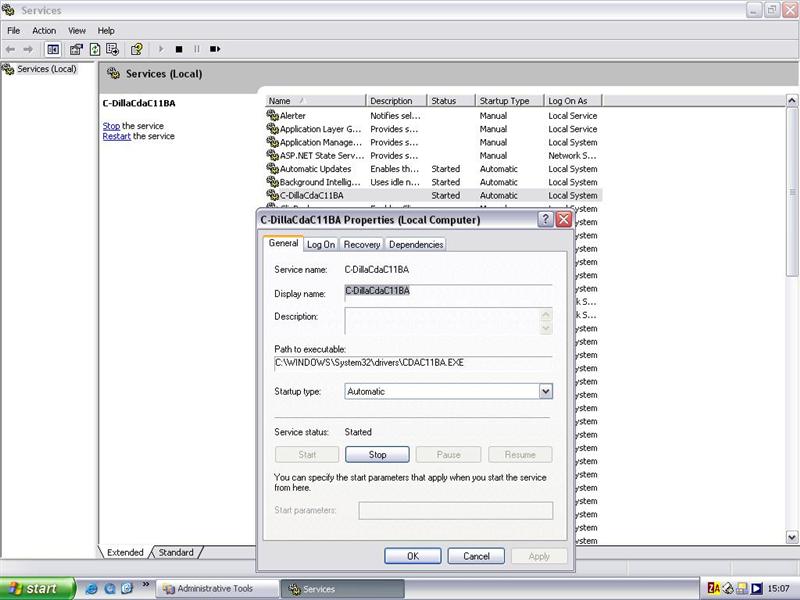Click the ZoneAlarm ZA tray icon

pyautogui.click(x=714, y=588)
